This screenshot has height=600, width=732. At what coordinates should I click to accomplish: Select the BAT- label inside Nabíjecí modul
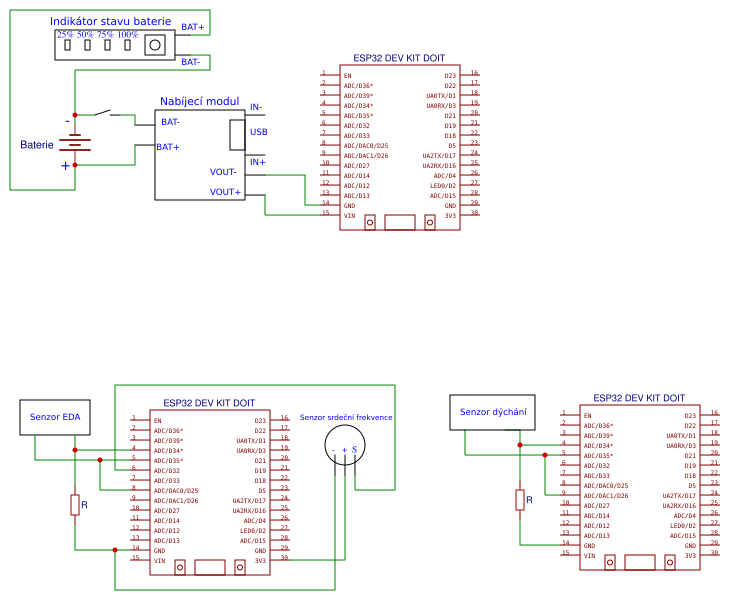coord(170,122)
